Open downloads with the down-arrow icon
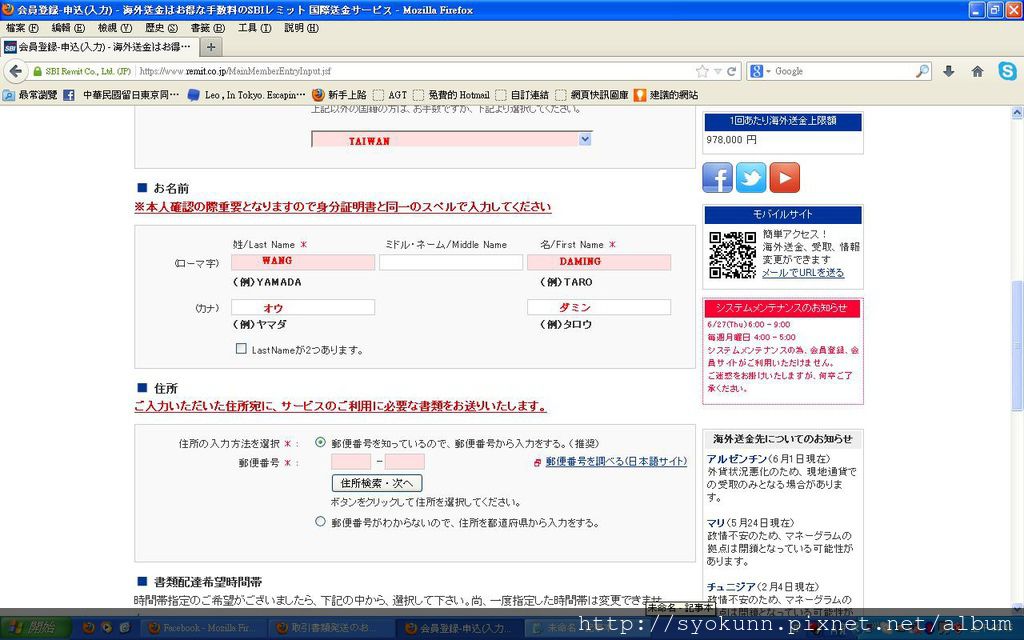The width and height of the screenshot is (1024, 640). [949, 71]
